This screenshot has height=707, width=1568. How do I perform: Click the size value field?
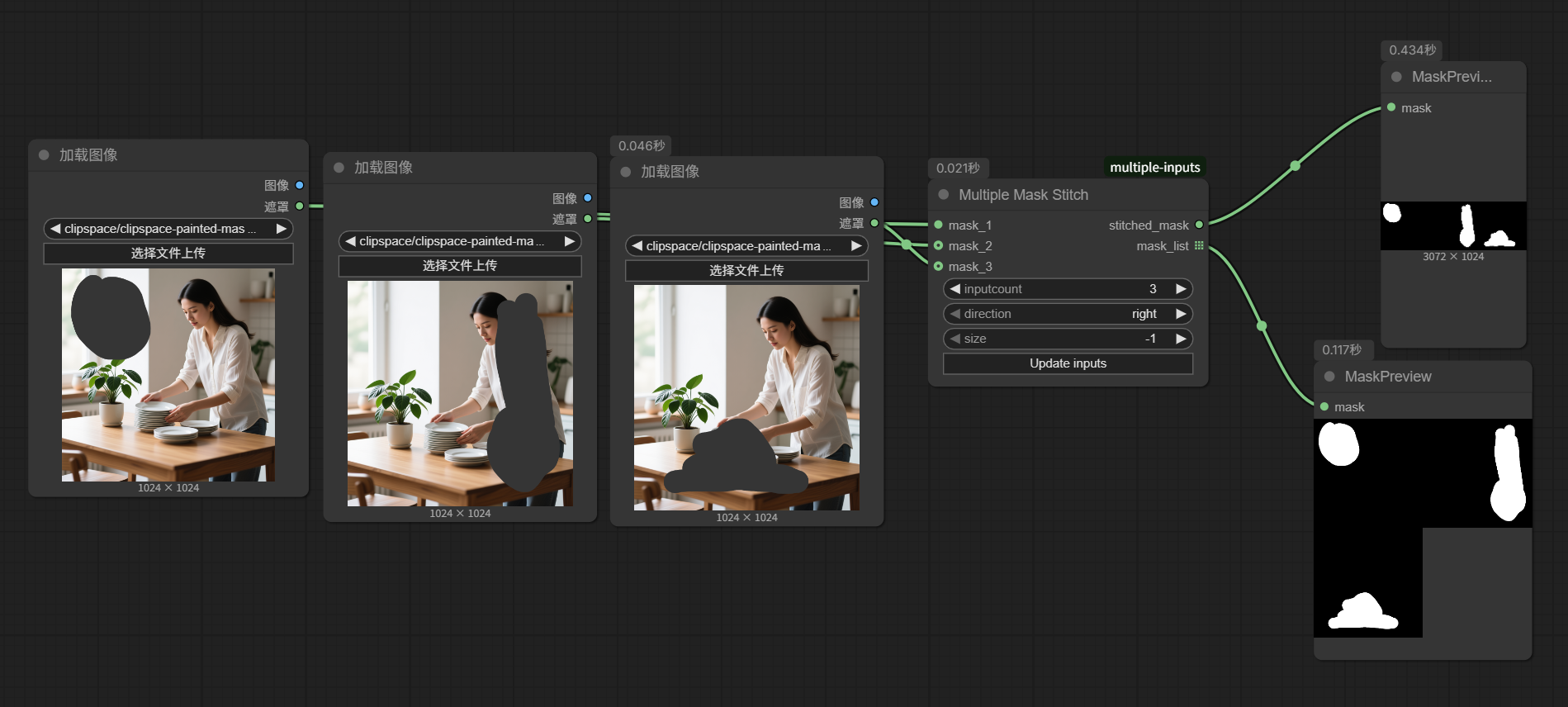pos(1068,339)
